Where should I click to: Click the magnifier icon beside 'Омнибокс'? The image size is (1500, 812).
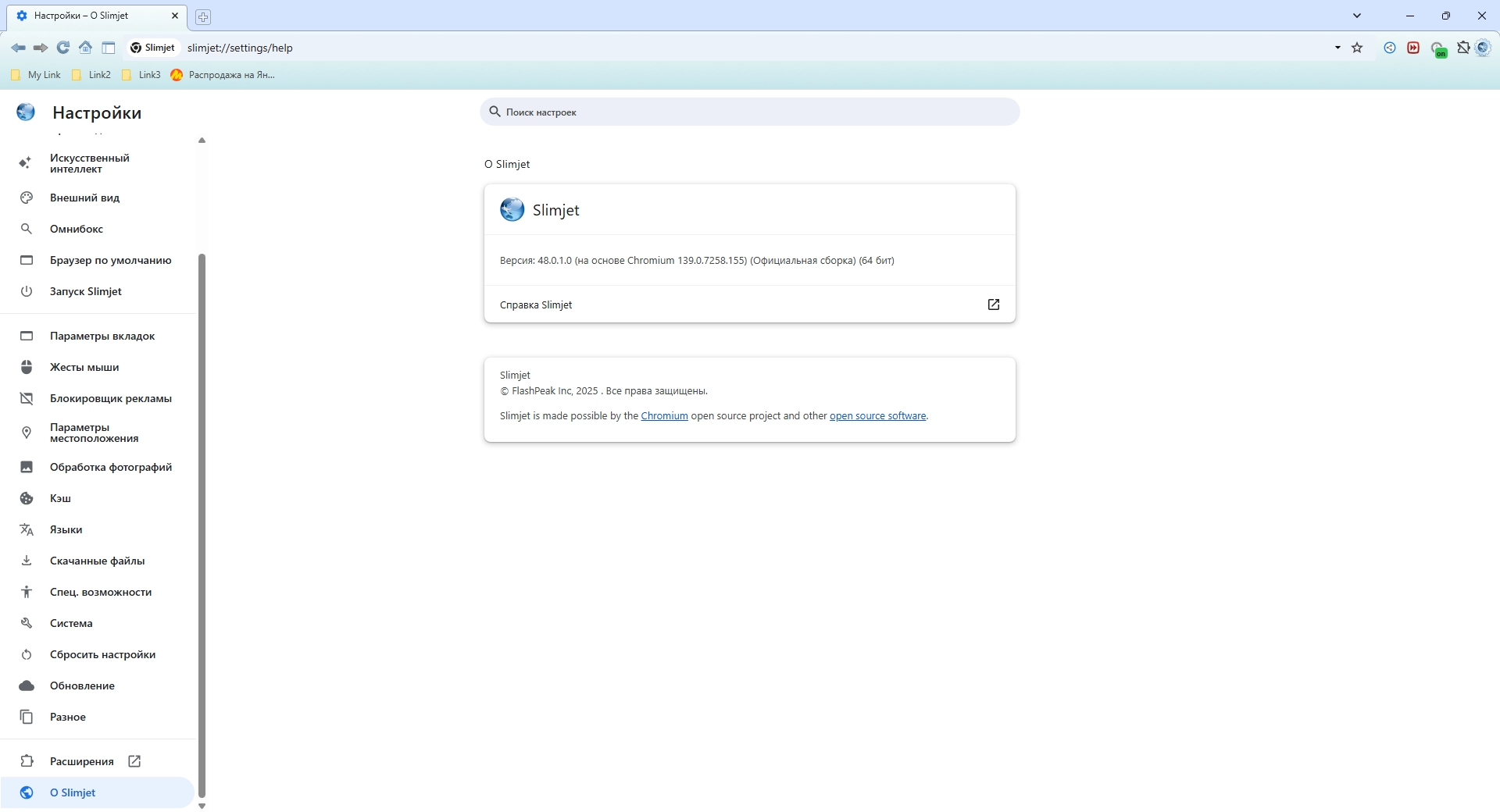point(27,229)
